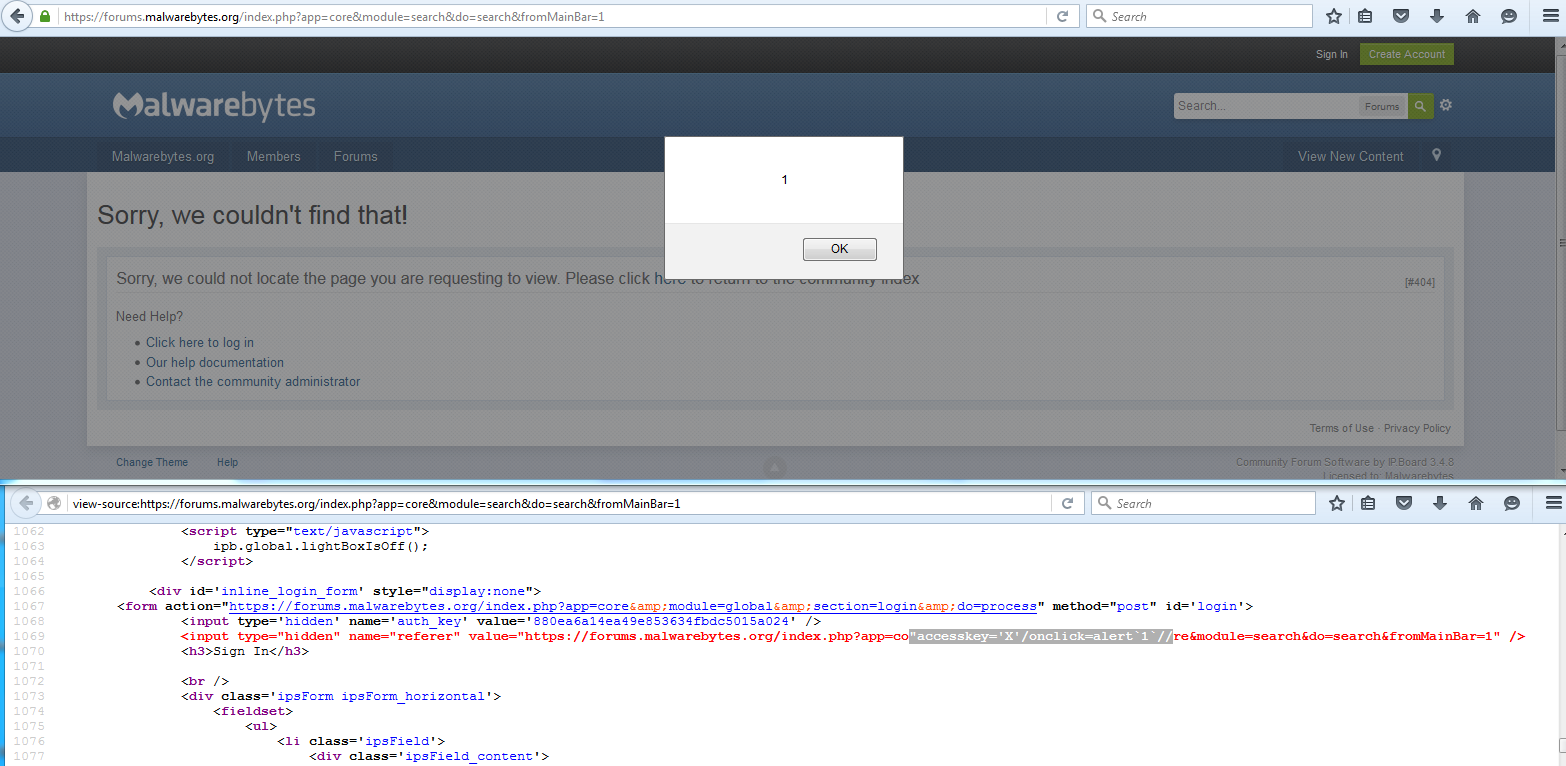Open Terms of Use link

(1342, 428)
